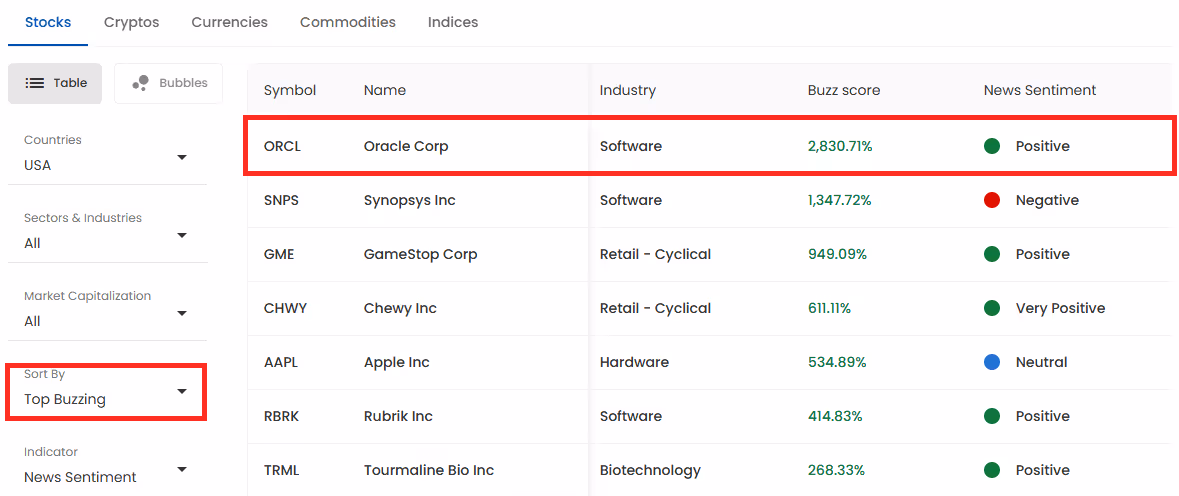Click GameStop Corp name
Image resolution: width=1179 pixels, height=496 pixels.
[420, 255]
